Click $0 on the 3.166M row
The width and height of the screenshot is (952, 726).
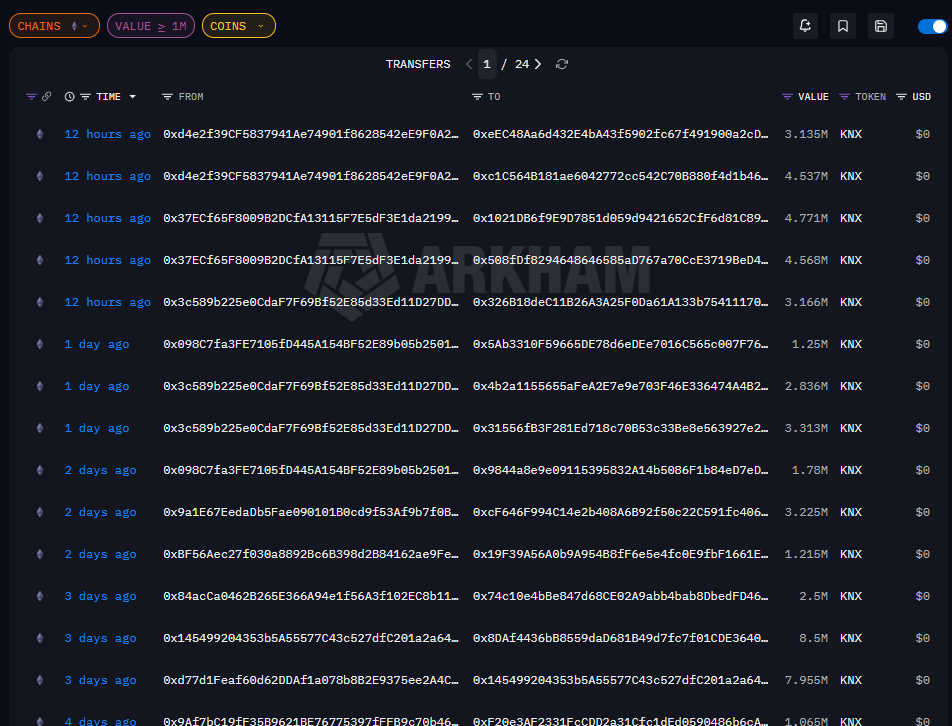point(922,302)
